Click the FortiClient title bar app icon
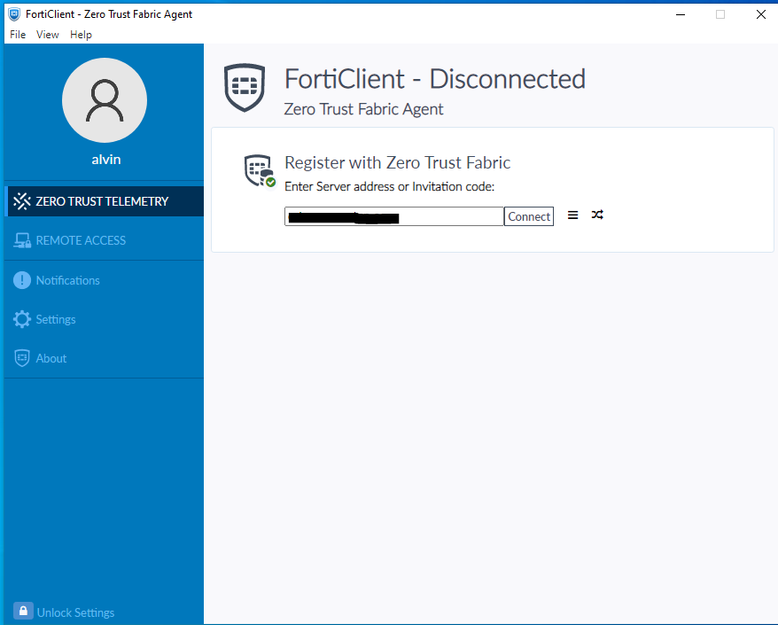 click(x=14, y=14)
